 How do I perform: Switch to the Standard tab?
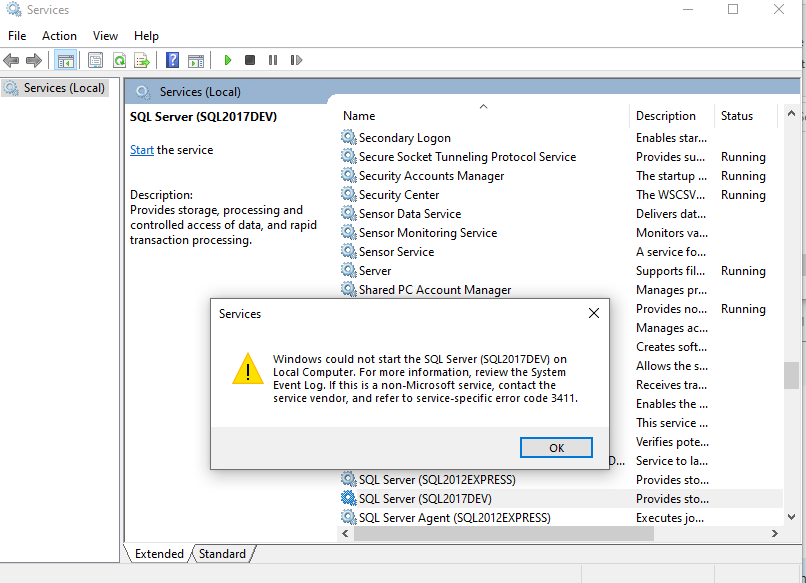click(x=222, y=554)
